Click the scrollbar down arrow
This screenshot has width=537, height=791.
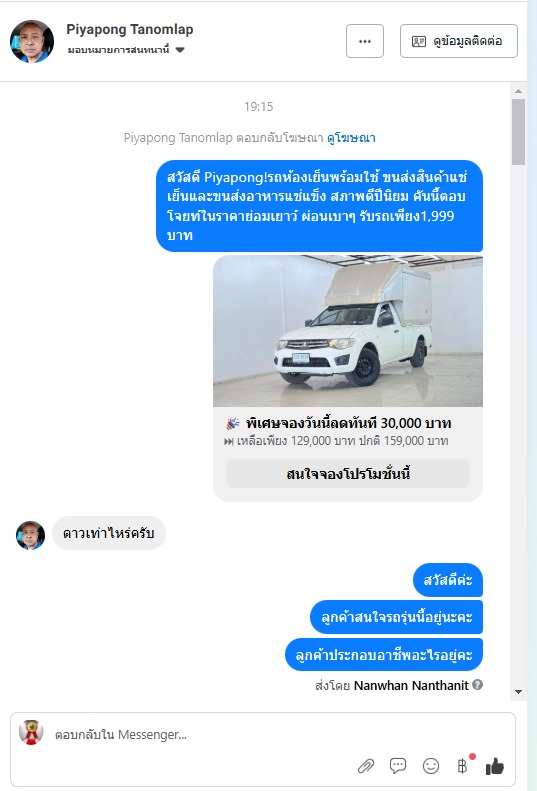(518, 692)
